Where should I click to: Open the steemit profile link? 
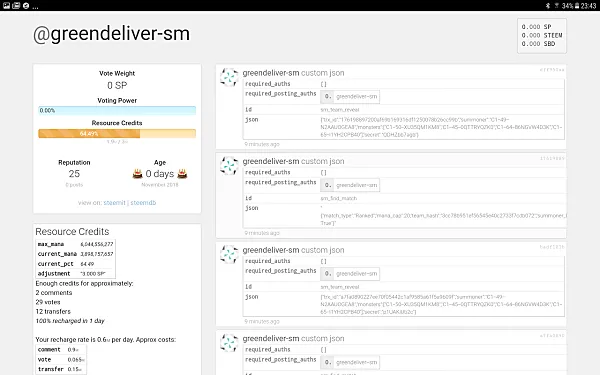pos(114,203)
